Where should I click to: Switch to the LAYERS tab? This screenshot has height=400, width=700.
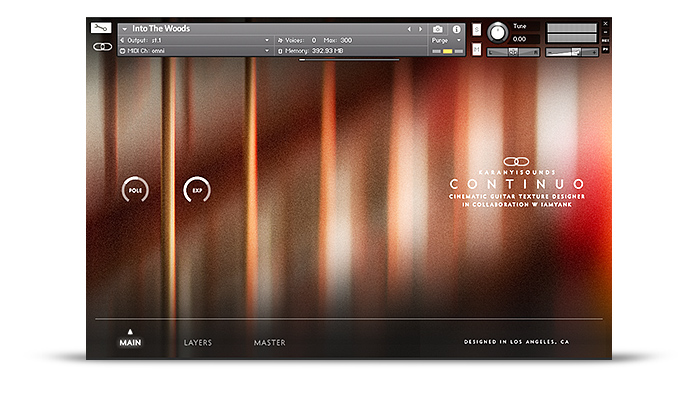(x=198, y=343)
